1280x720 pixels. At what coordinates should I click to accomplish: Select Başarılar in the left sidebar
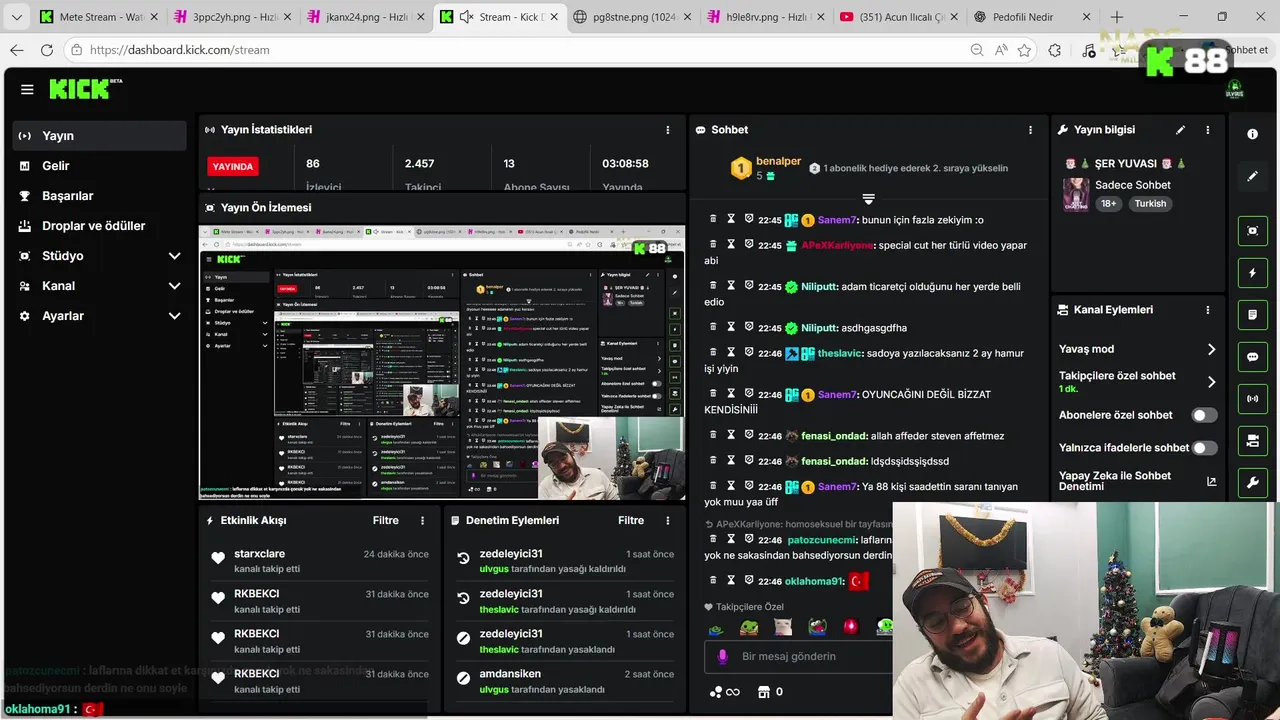point(99,196)
